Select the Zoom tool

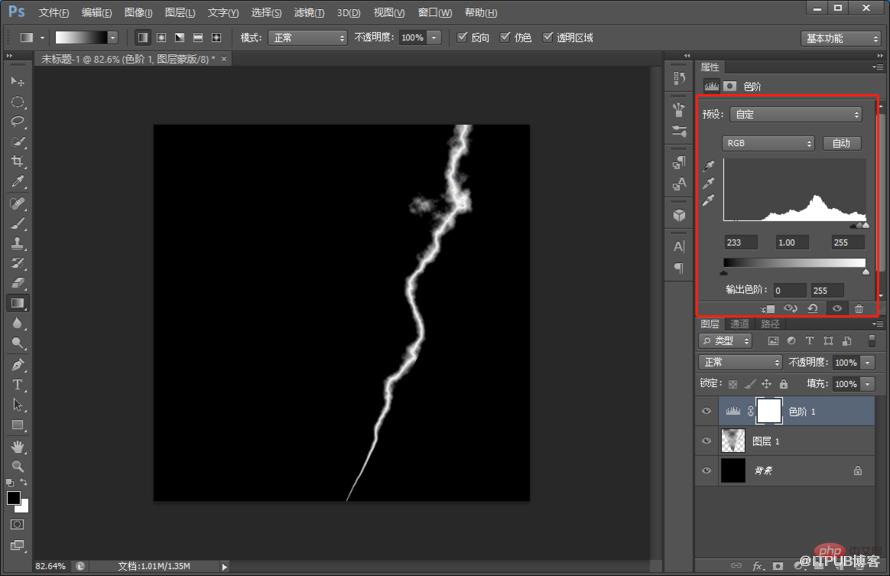tap(18, 466)
